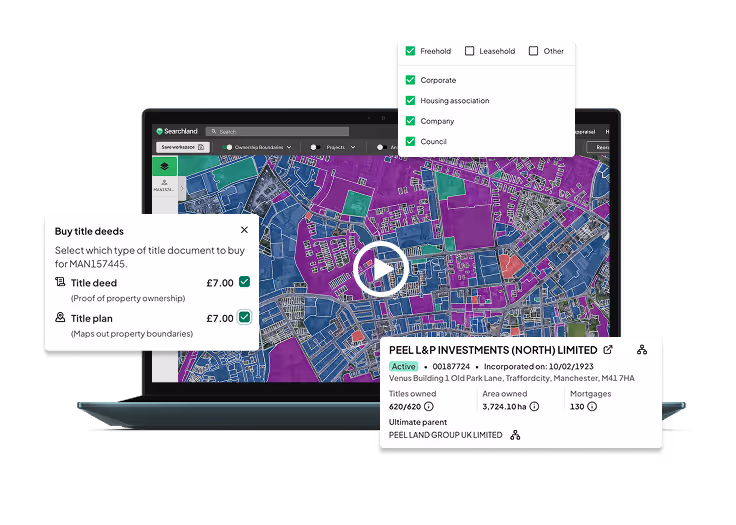Image resolution: width=736 pixels, height=525 pixels.
Task: Uncheck the Housing association checkbox
Action: (410, 100)
